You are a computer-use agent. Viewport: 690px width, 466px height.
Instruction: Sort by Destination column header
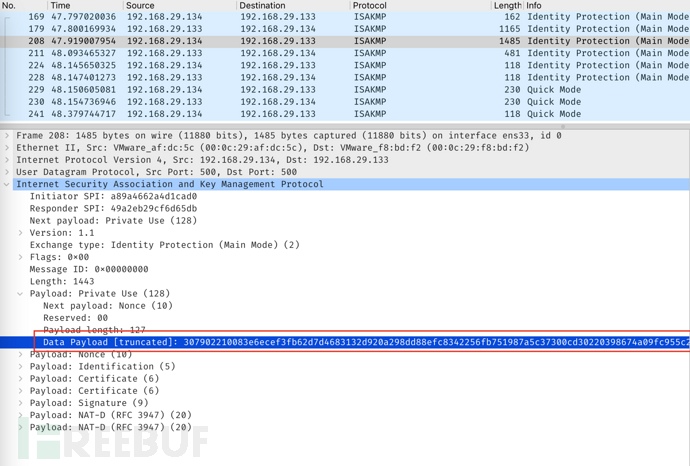[294, 6]
